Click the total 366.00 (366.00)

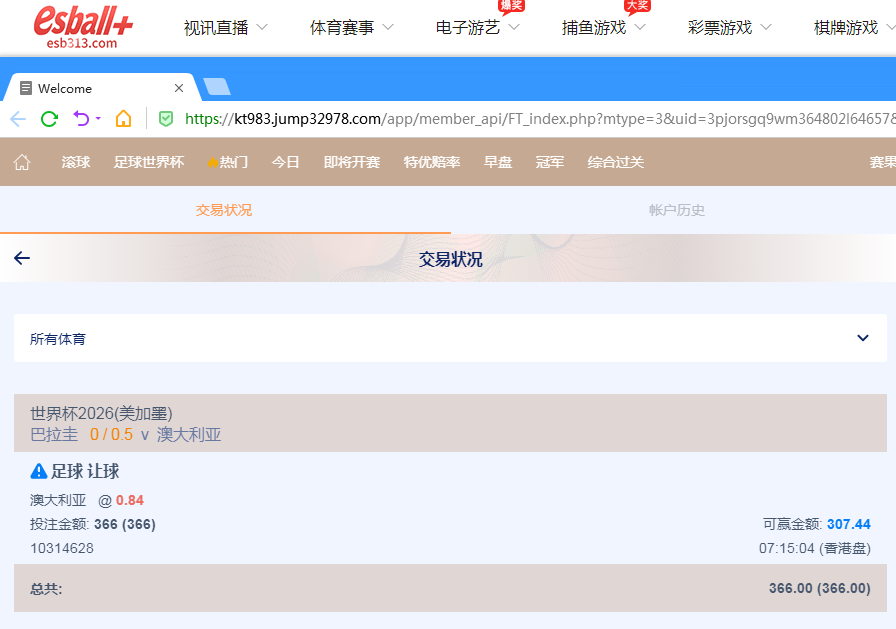tap(819, 588)
